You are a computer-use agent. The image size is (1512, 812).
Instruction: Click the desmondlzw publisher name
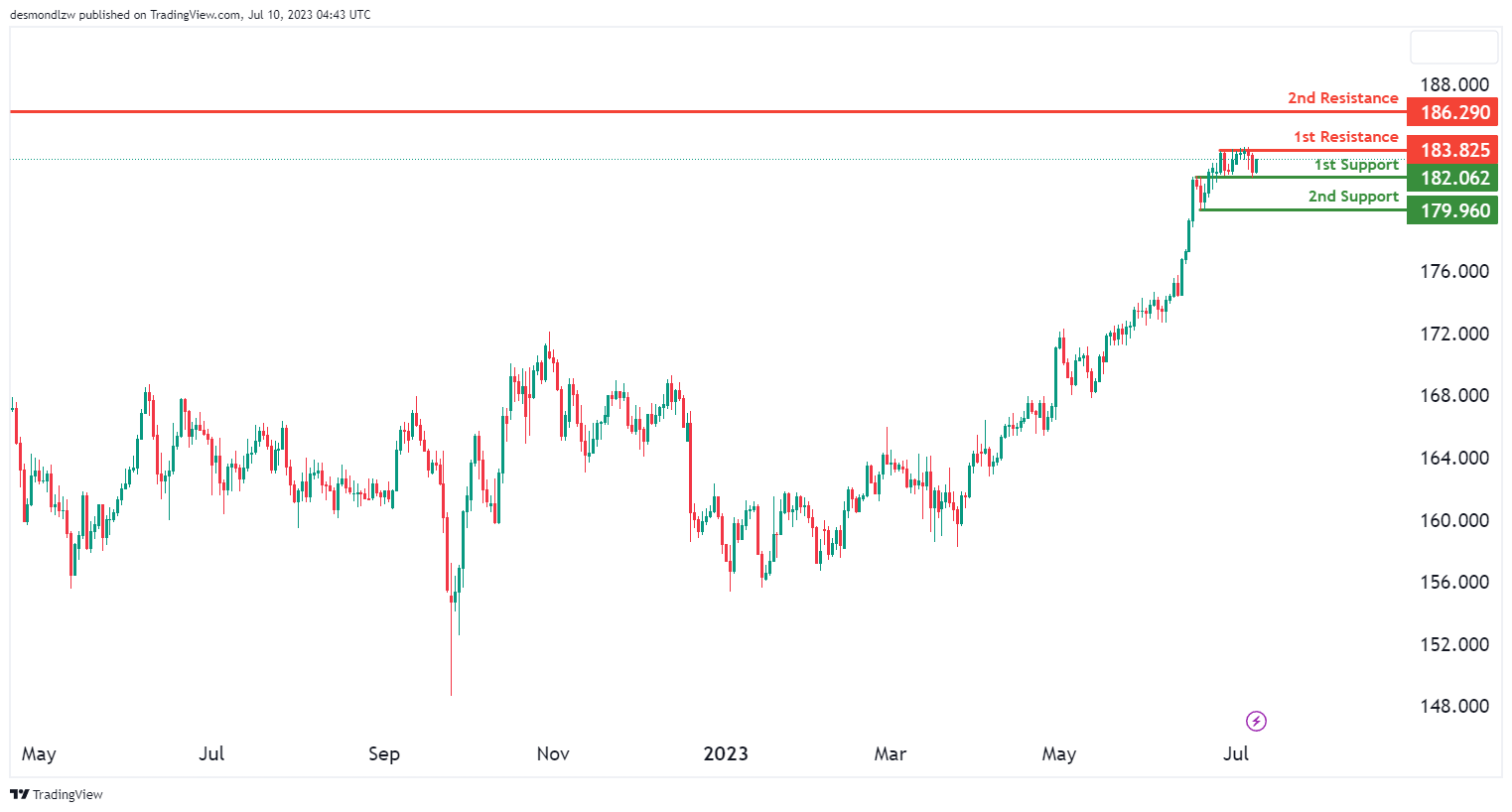42,15
